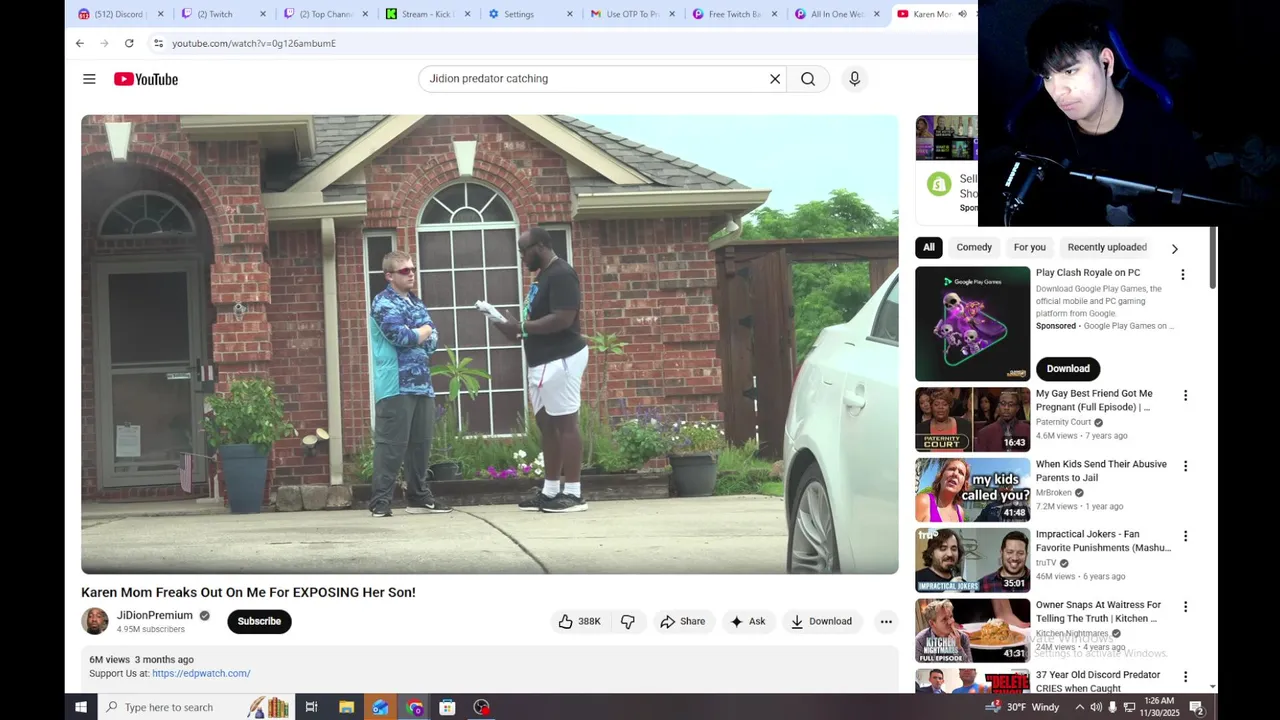
Task: Open the volume control in tray
Action: click(x=1096, y=707)
